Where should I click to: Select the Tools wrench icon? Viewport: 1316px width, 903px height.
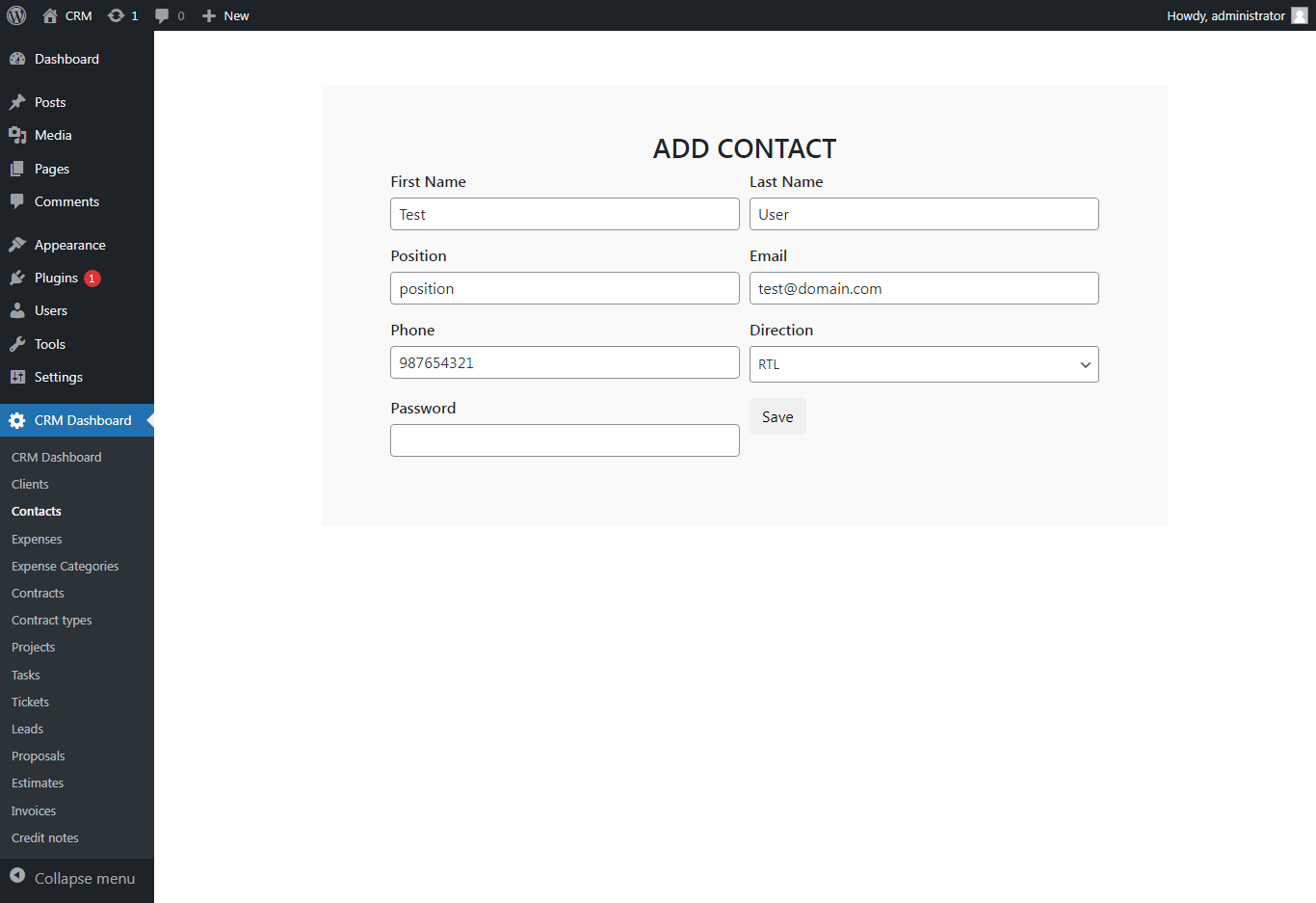point(20,344)
